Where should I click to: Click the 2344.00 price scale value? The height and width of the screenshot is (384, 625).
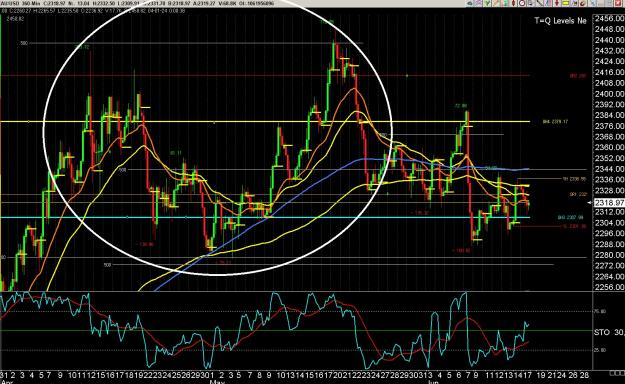609,169
